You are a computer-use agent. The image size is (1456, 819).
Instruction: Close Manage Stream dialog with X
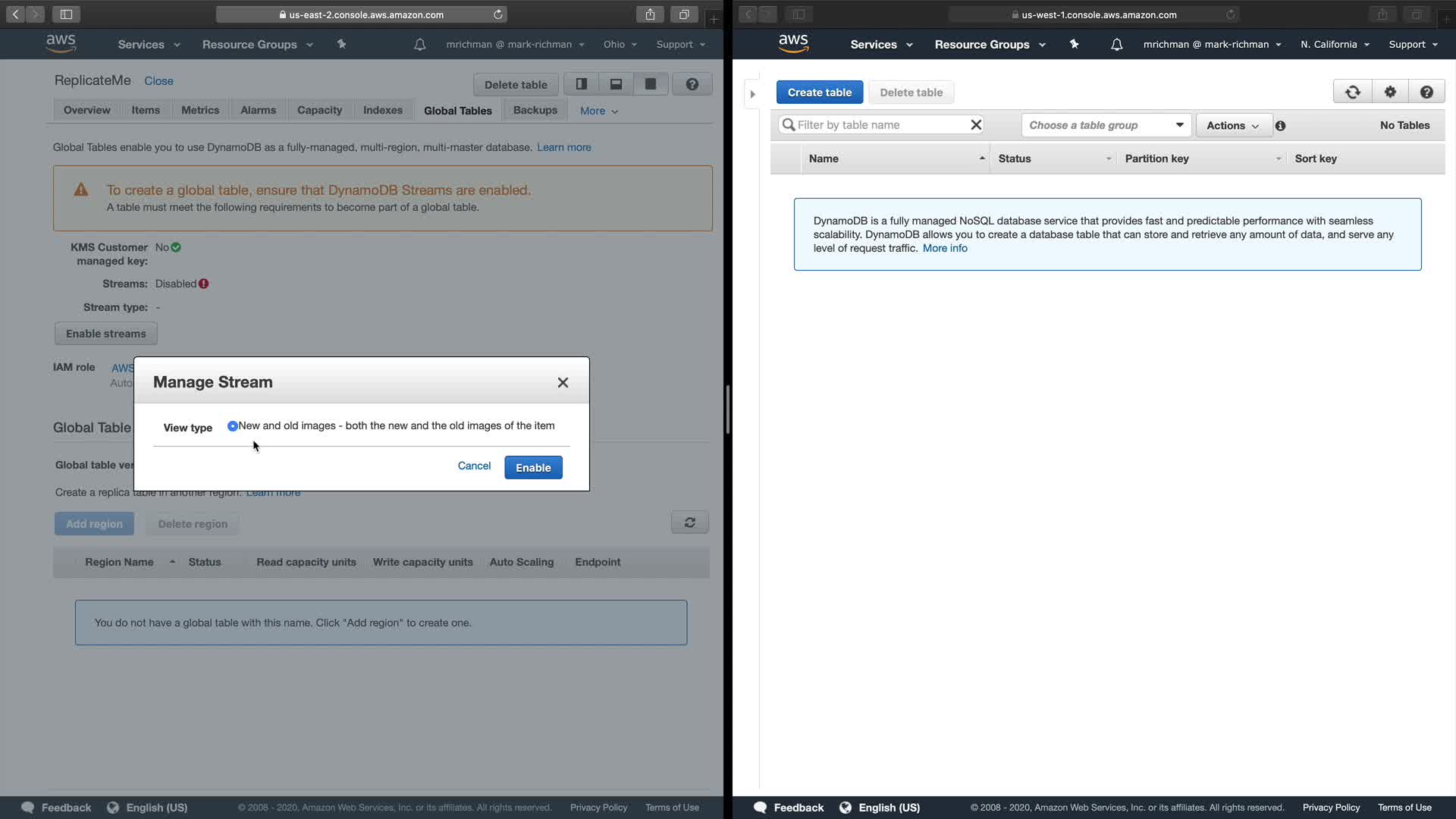563,383
